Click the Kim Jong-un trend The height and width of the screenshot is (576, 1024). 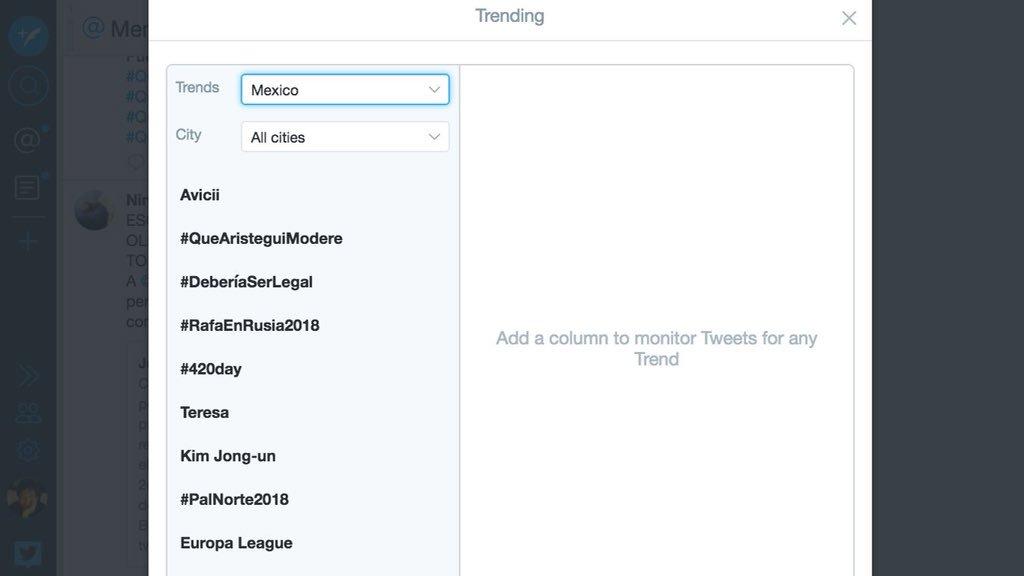228,456
